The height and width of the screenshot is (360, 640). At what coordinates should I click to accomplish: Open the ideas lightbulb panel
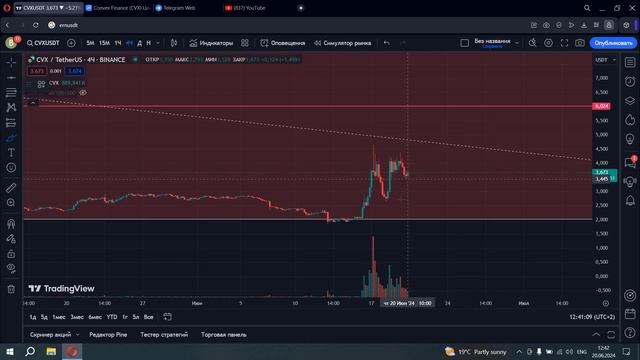630,139
